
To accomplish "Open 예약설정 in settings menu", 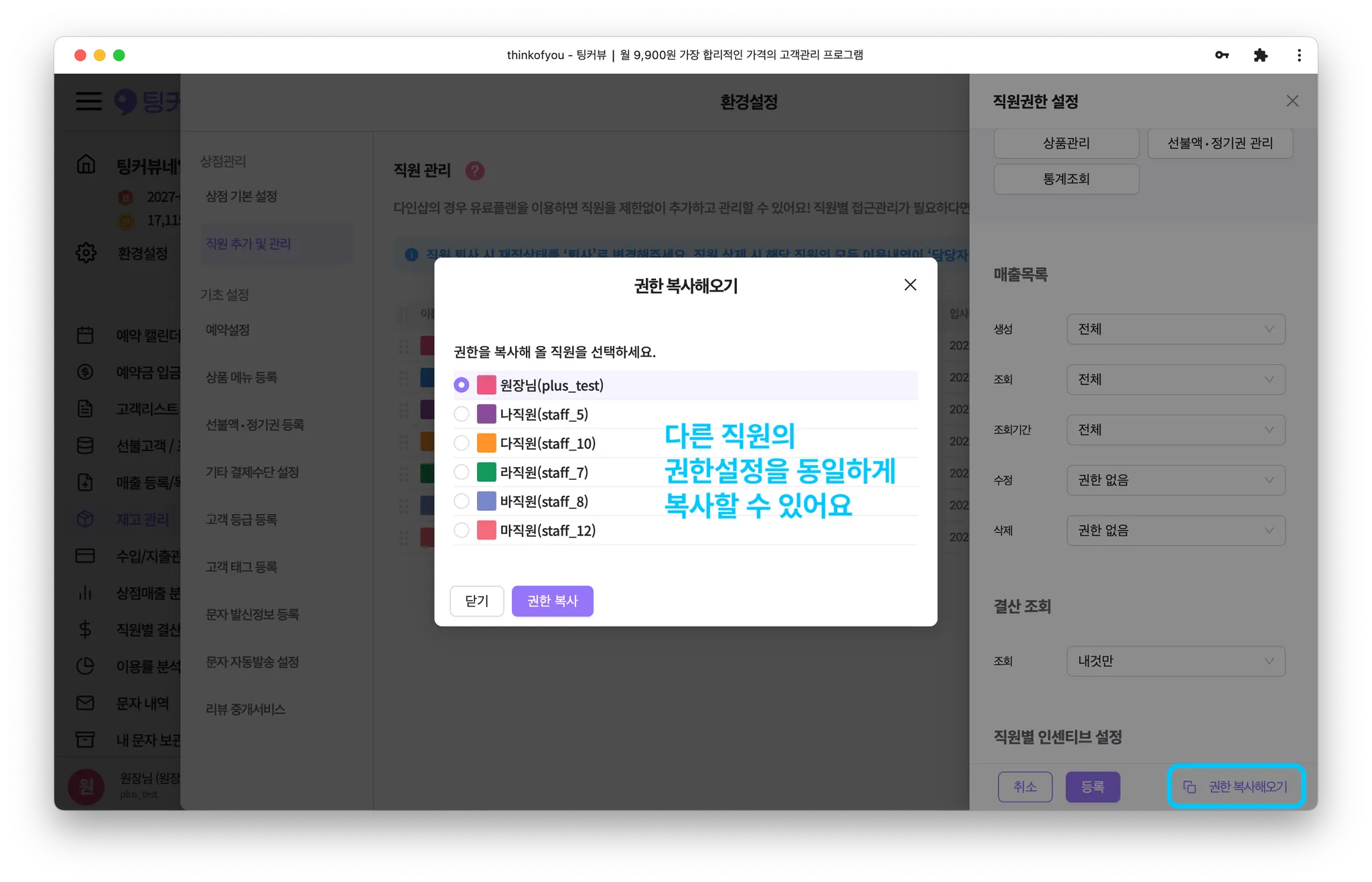I will (x=228, y=330).
